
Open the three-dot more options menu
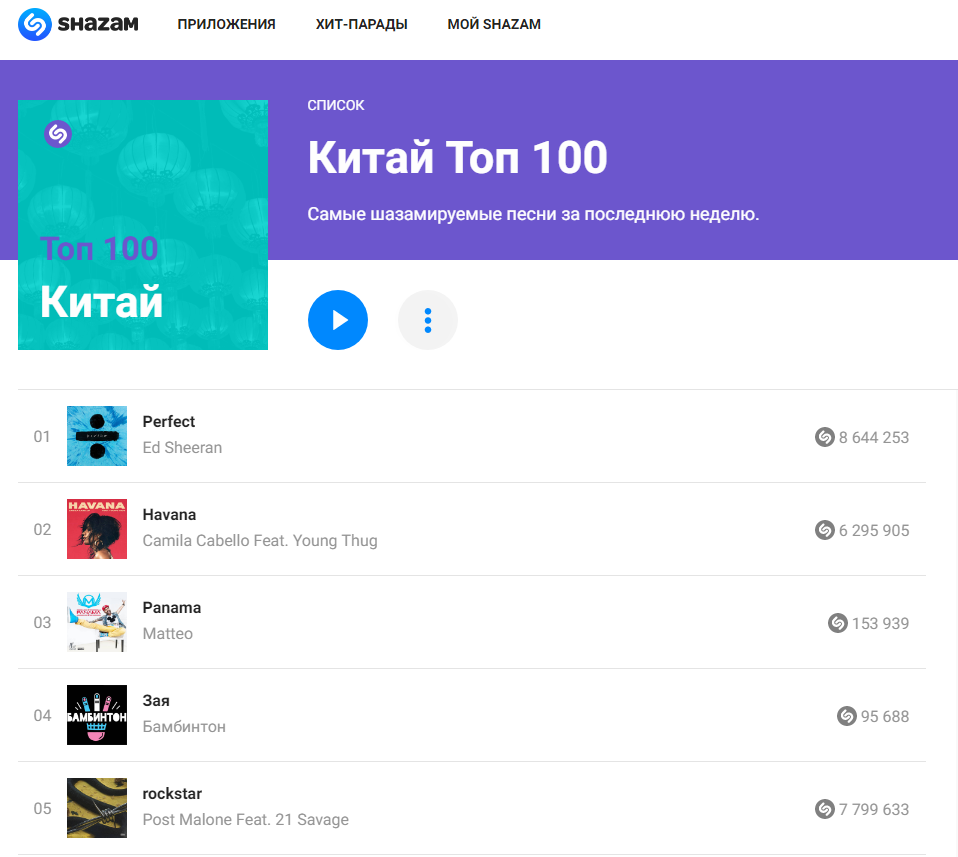tap(428, 320)
